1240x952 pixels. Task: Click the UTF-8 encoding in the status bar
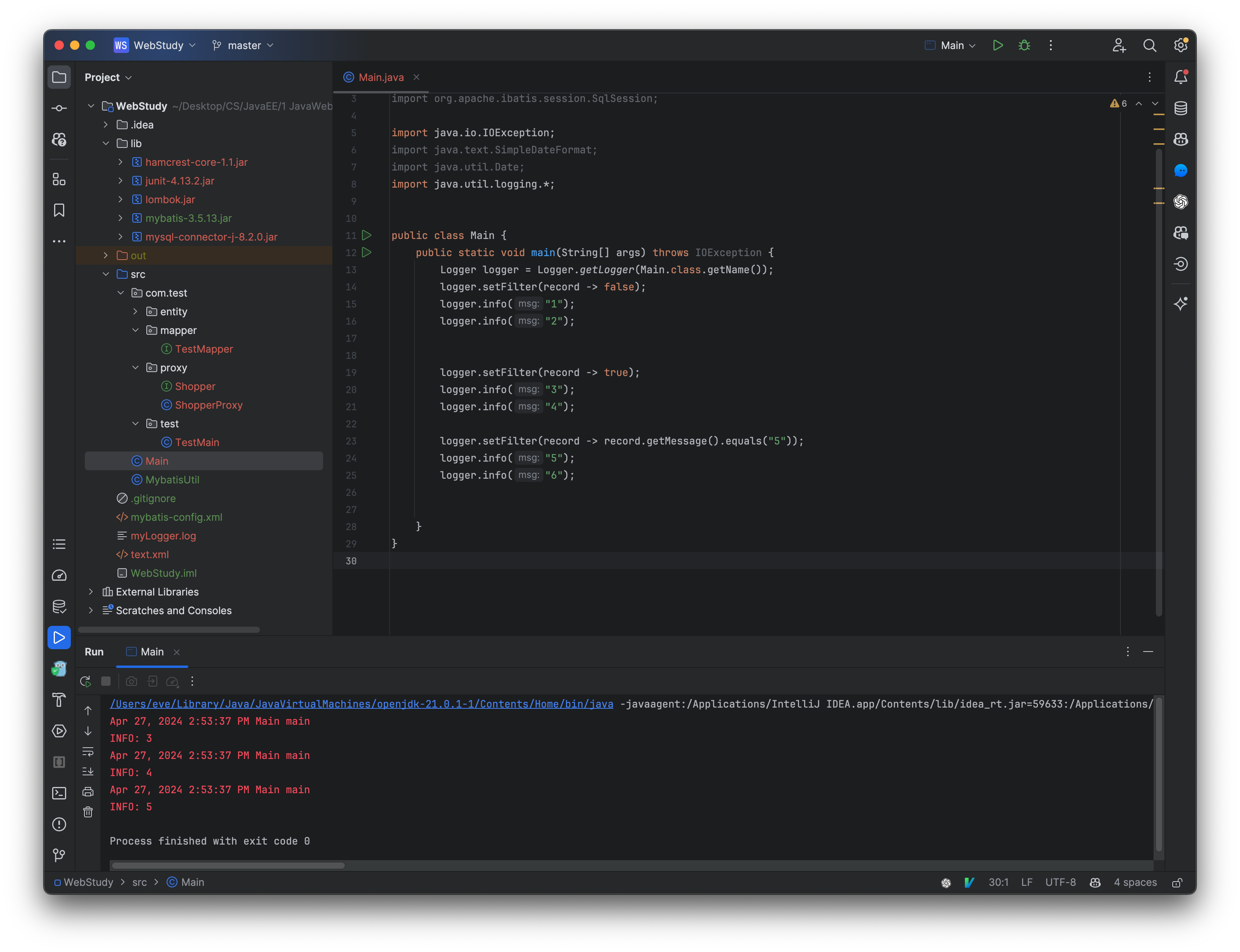tap(1060, 882)
